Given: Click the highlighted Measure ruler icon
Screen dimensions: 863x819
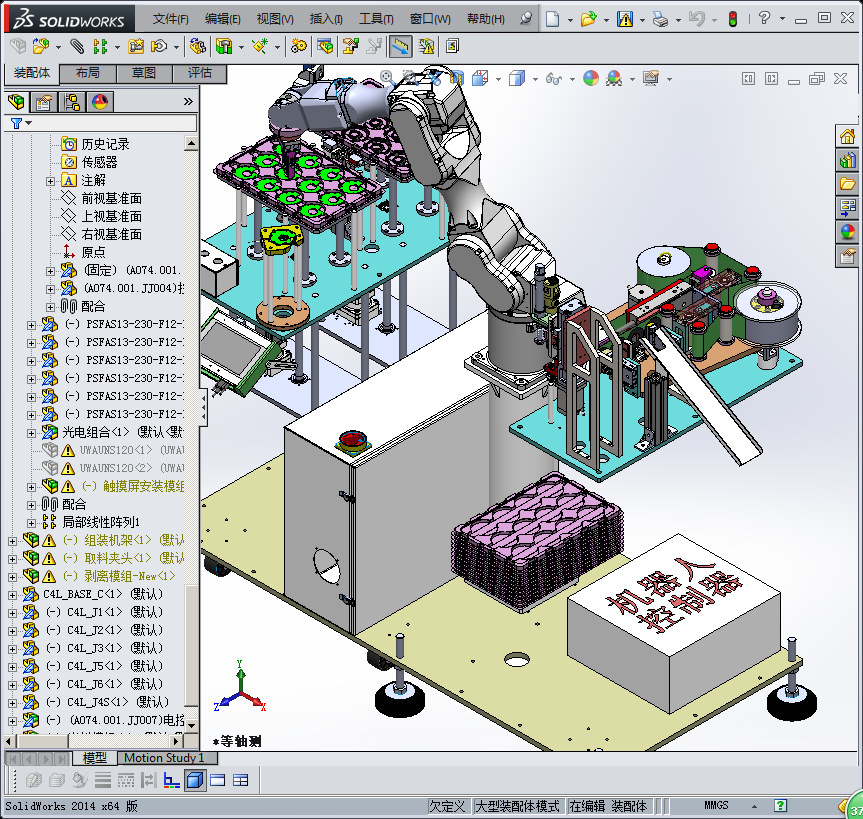Looking at the screenshot, I should tap(401, 47).
